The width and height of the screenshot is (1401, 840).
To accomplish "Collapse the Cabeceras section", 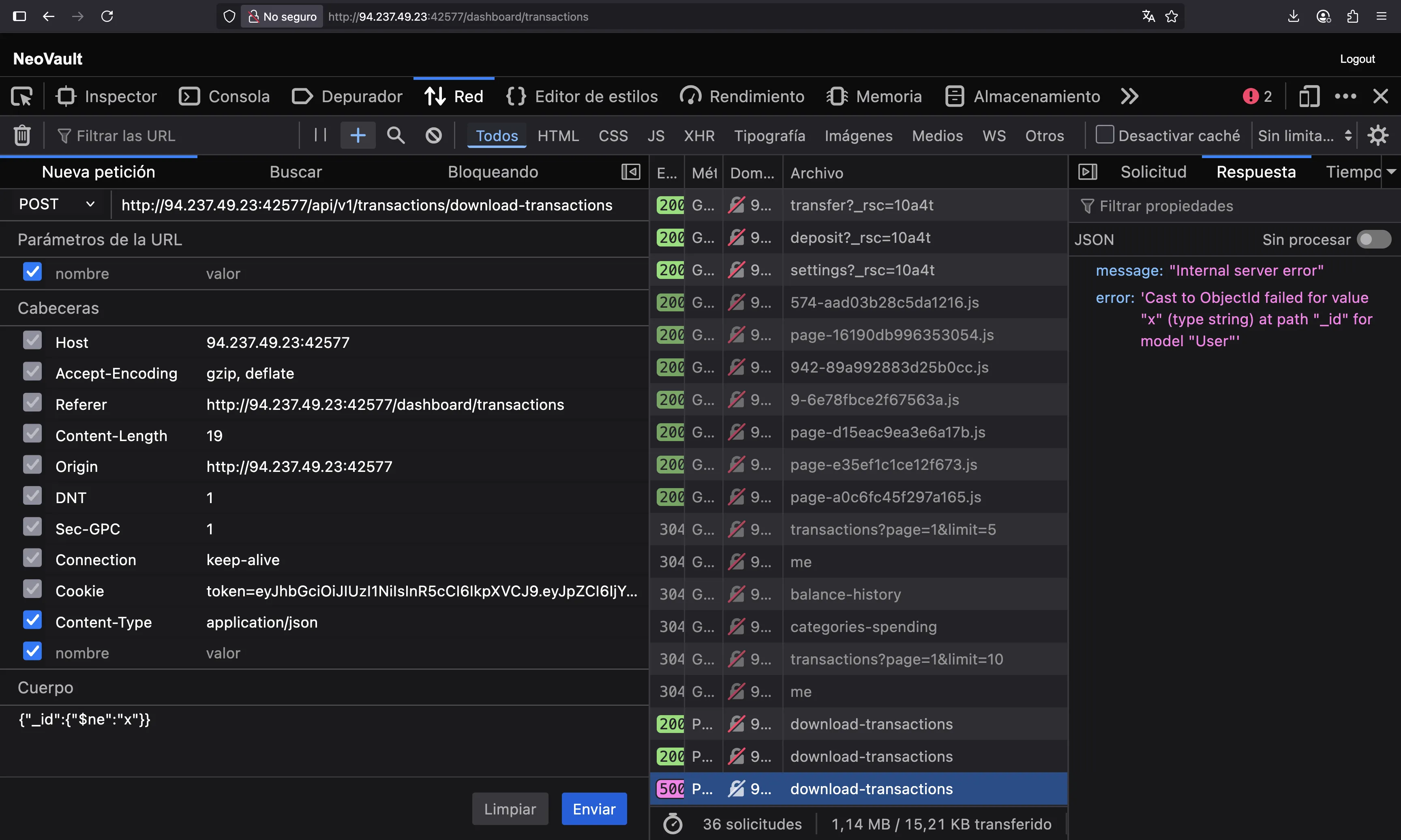I will tap(58, 308).
